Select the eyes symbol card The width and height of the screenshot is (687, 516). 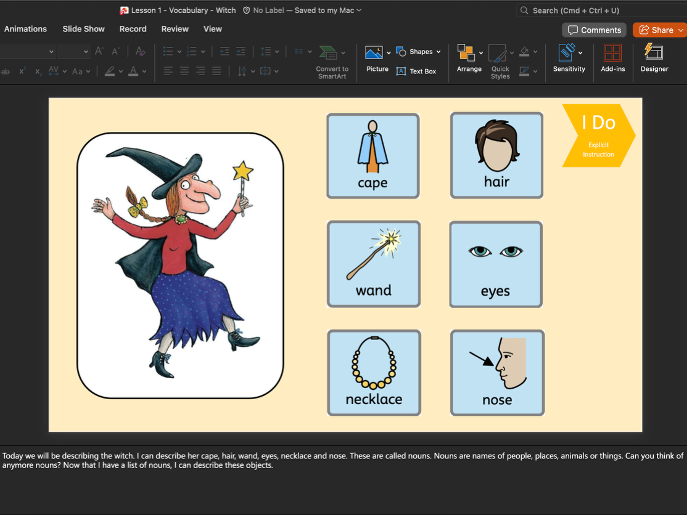coord(496,264)
